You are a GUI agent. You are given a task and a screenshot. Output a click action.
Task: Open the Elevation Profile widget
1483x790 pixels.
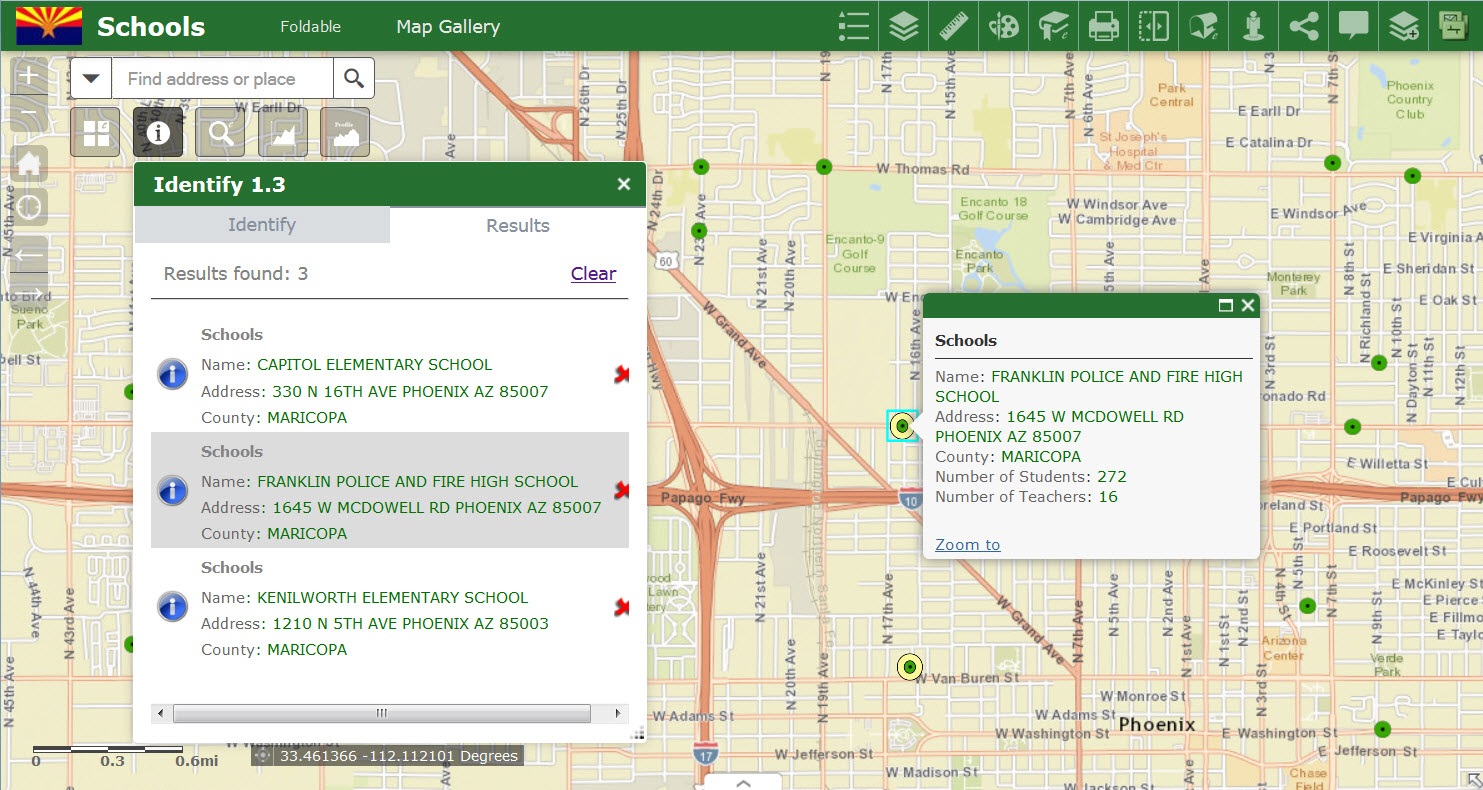(x=345, y=132)
